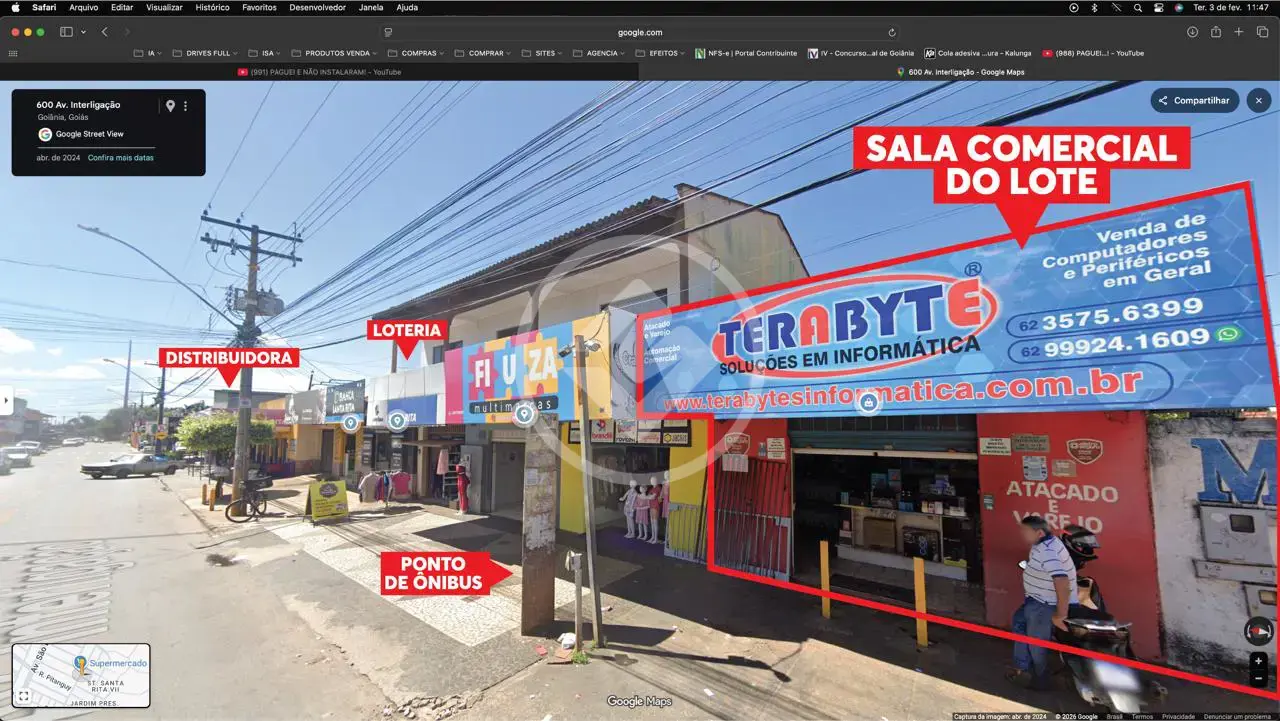Expand the IA bookmarks folder
The height and width of the screenshot is (721, 1280).
[x=149, y=53]
